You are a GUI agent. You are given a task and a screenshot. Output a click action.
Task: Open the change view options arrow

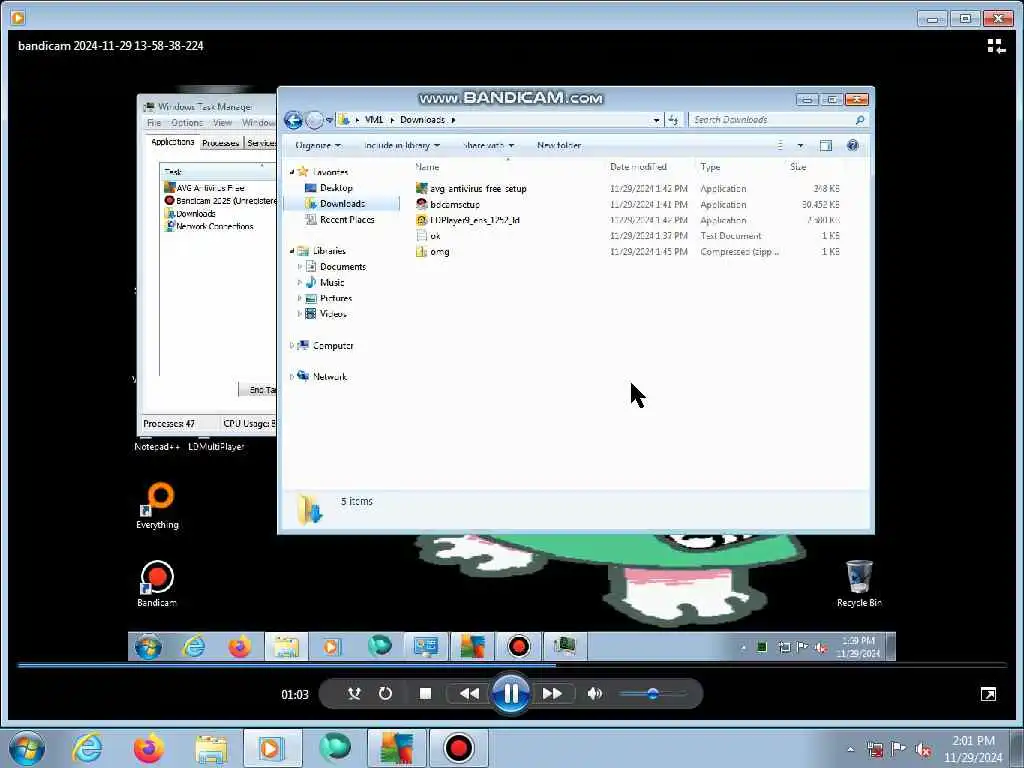(800, 146)
